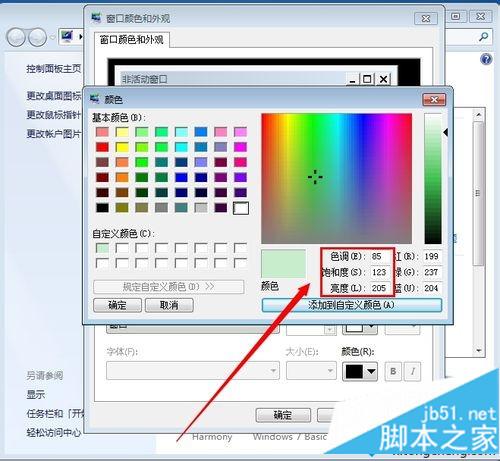Select the first custom light green swatch

click(x=102, y=248)
